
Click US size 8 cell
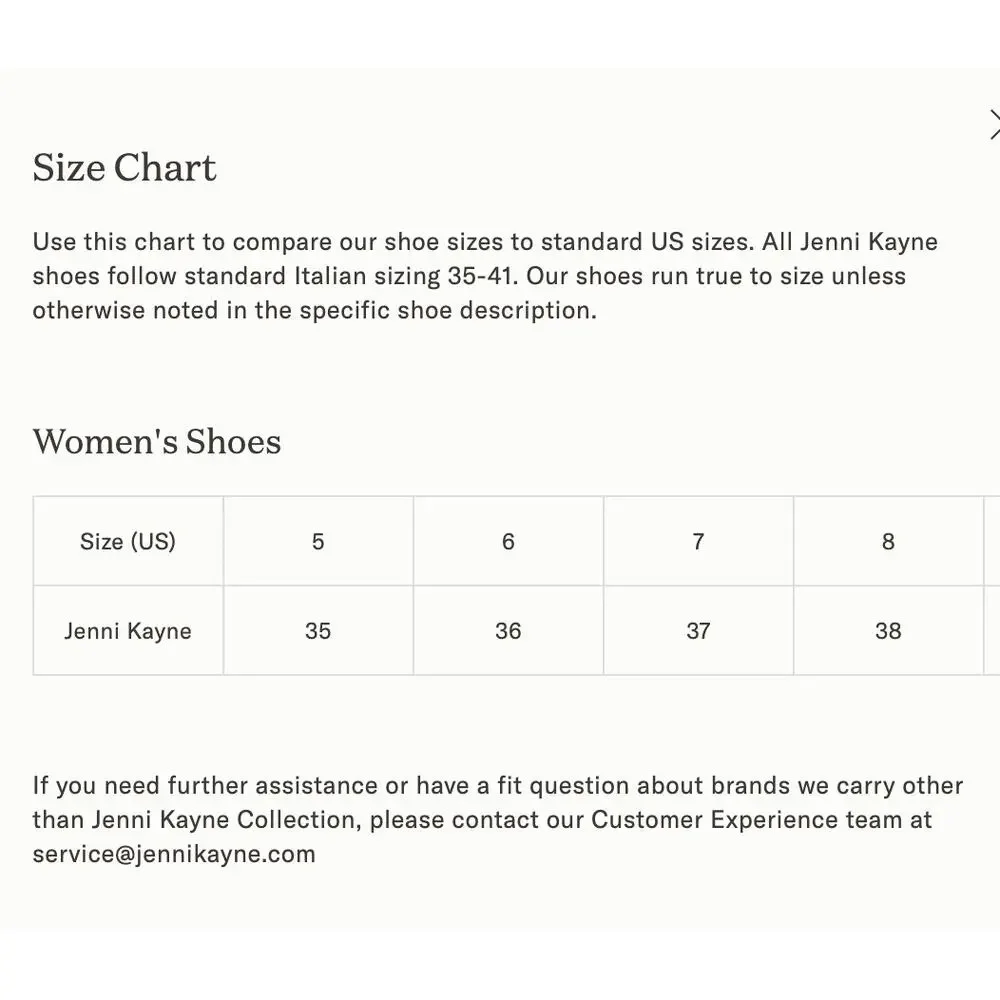[888, 541]
